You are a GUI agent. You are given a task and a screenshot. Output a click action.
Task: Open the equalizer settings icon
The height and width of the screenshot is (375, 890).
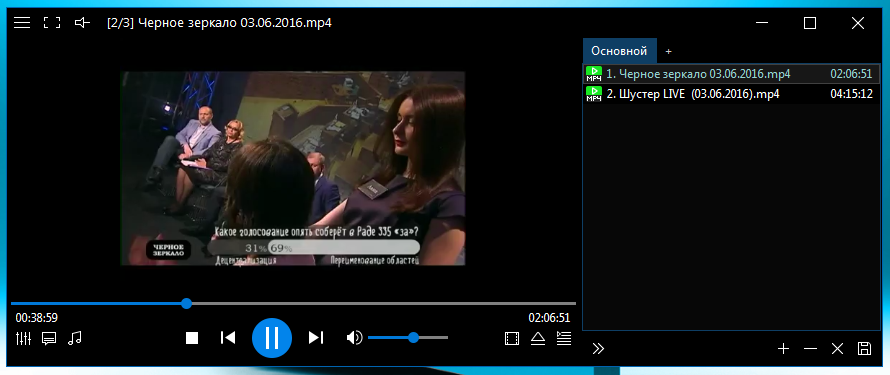[x=23, y=339]
